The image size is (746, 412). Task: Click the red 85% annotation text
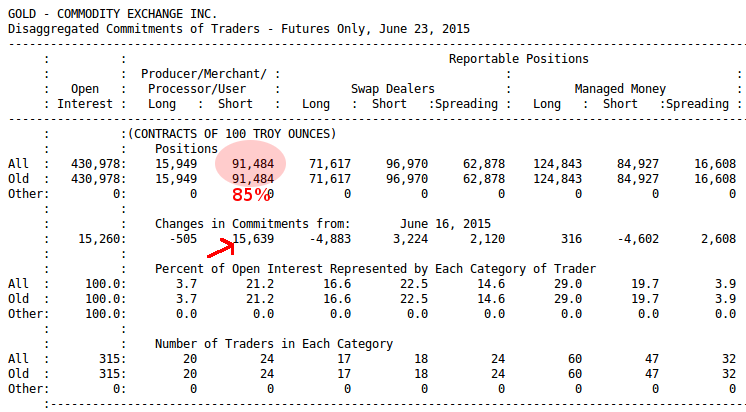[x=252, y=195]
